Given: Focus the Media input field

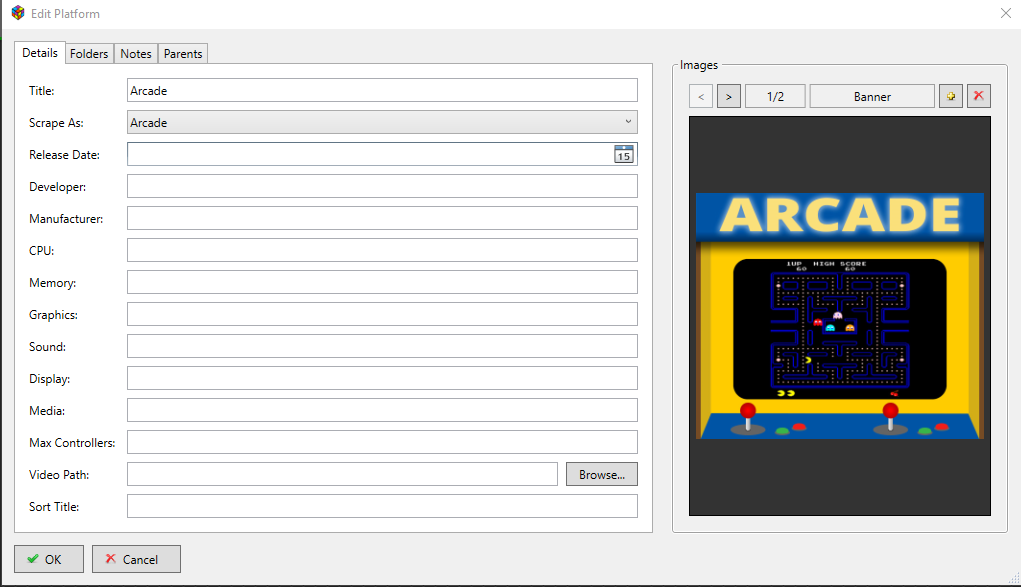Looking at the screenshot, I should point(382,410).
